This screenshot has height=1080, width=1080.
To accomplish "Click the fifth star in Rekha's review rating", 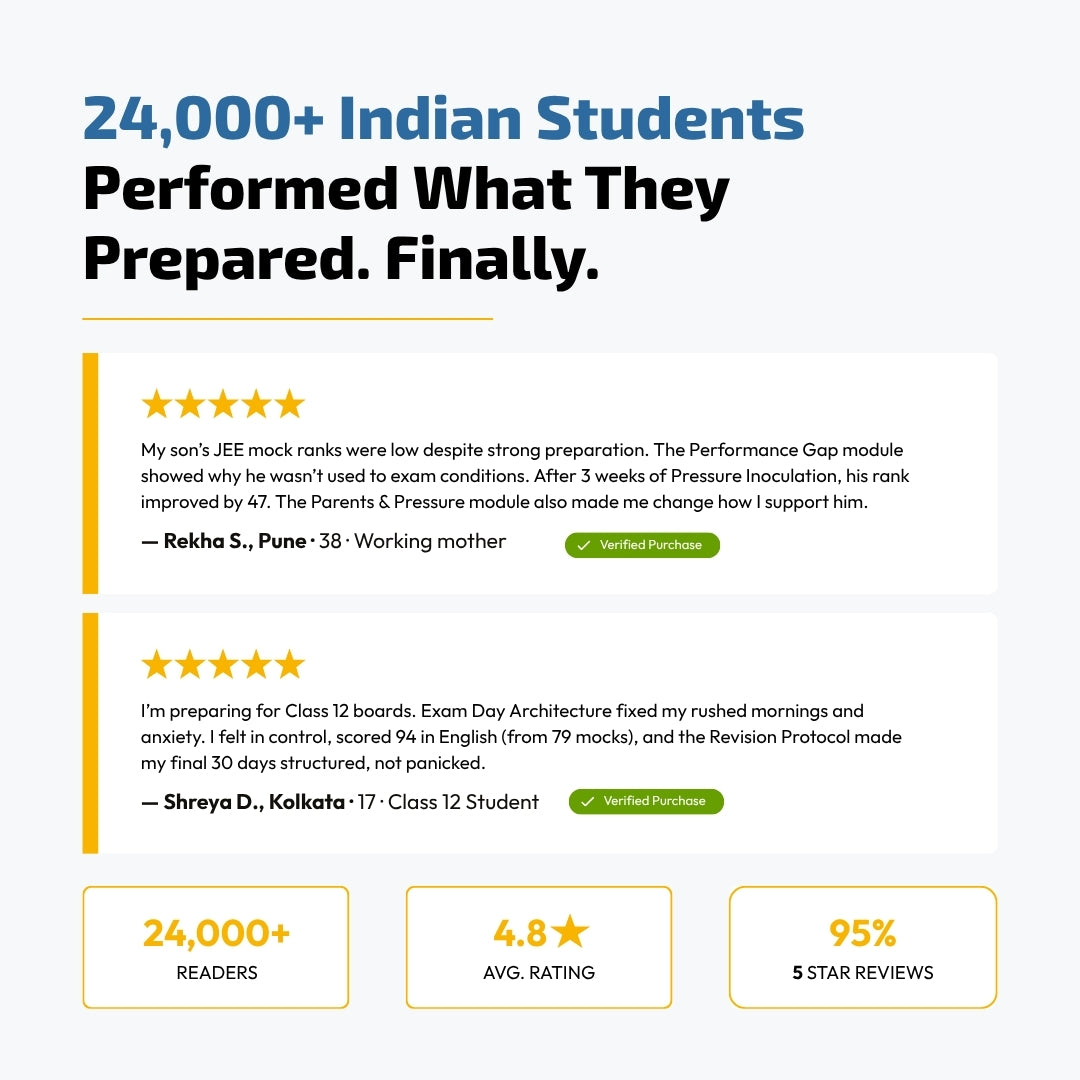I will (x=290, y=405).
